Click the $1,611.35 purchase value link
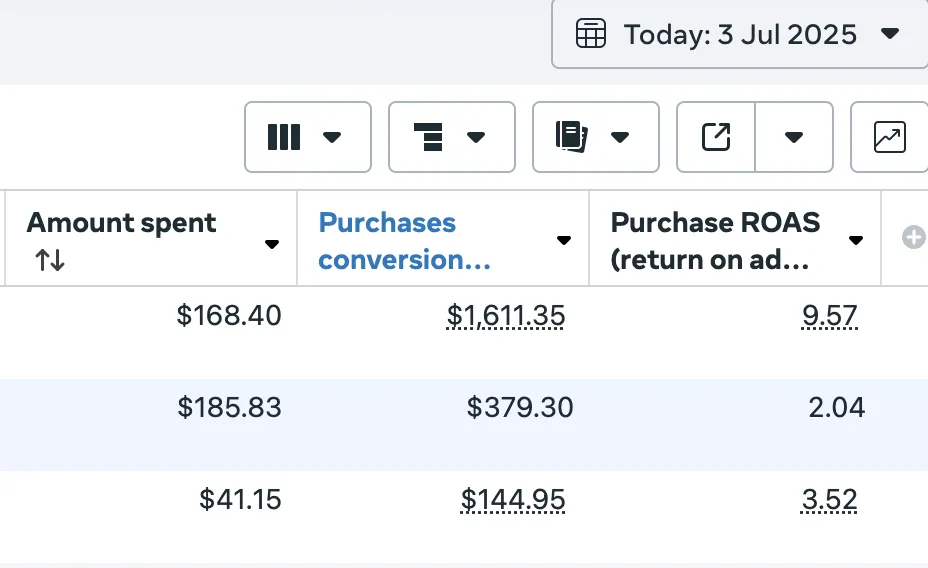This screenshot has width=928, height=568. [506, 317]
